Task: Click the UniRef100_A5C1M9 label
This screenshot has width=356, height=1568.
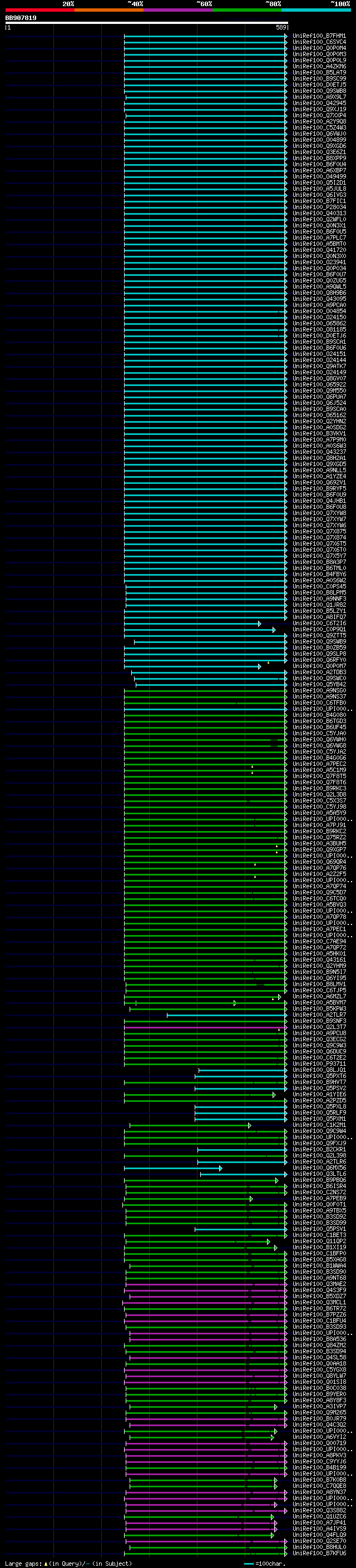Action: coord(319,770)
